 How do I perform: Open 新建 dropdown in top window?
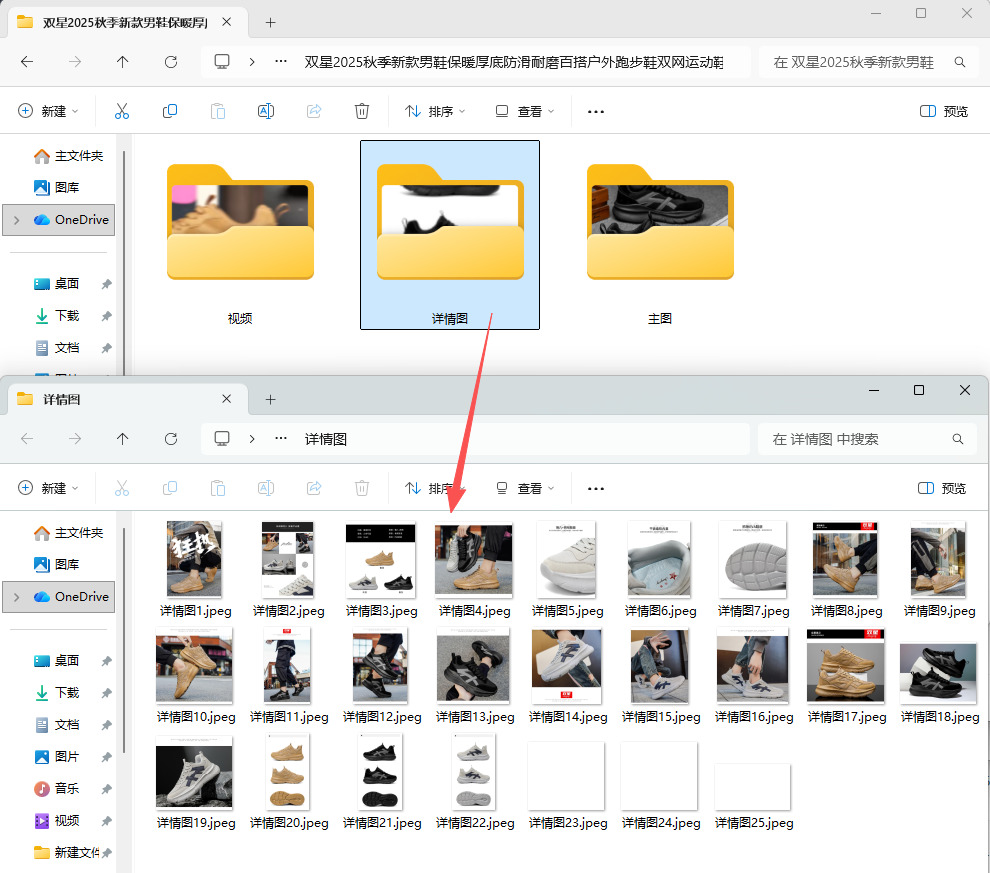(49, 112)
